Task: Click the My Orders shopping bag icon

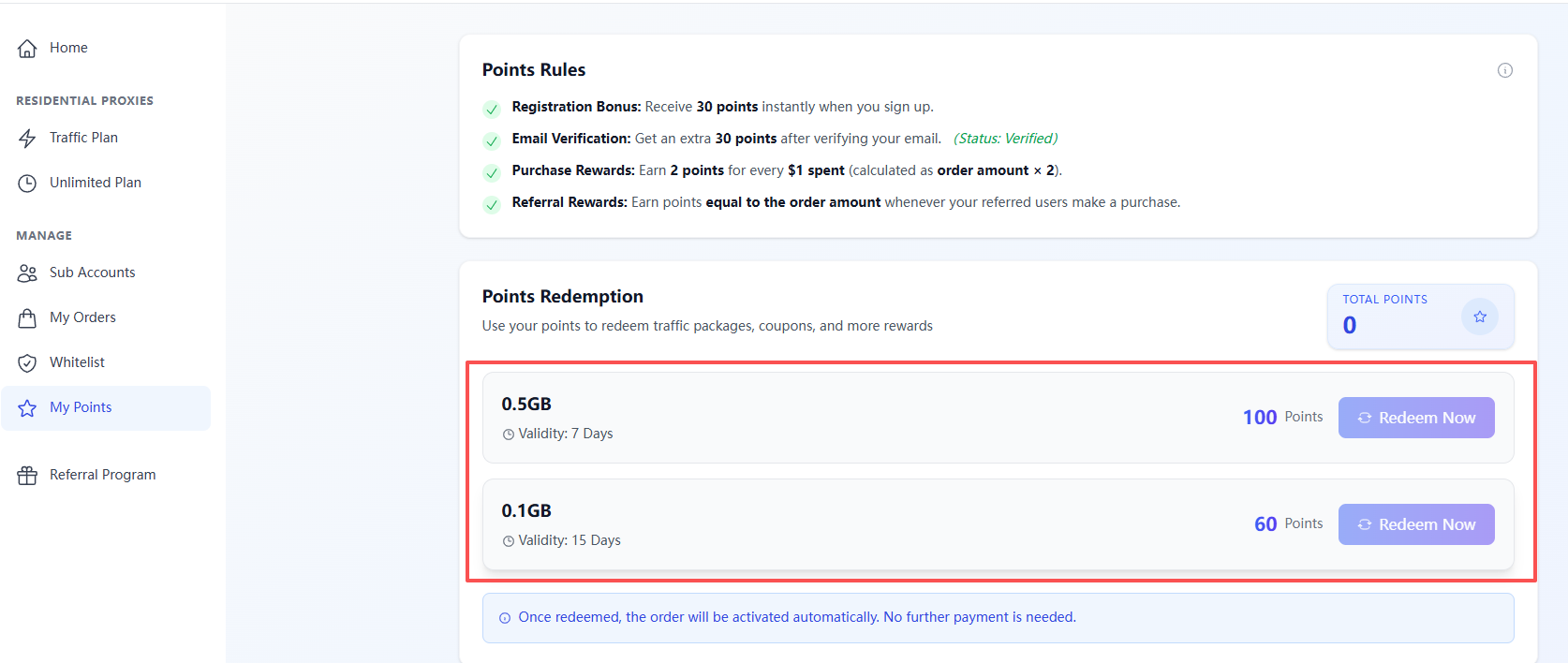Action: tap(27, 318)
